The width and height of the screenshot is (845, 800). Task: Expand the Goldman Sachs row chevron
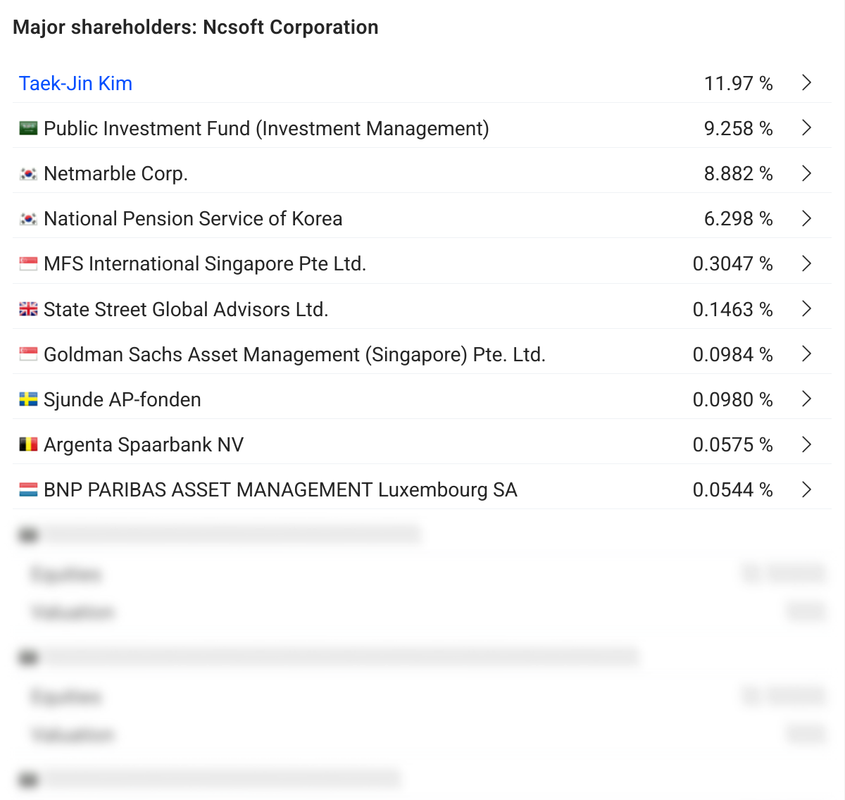pyautogui.click(x=806, y=354)
